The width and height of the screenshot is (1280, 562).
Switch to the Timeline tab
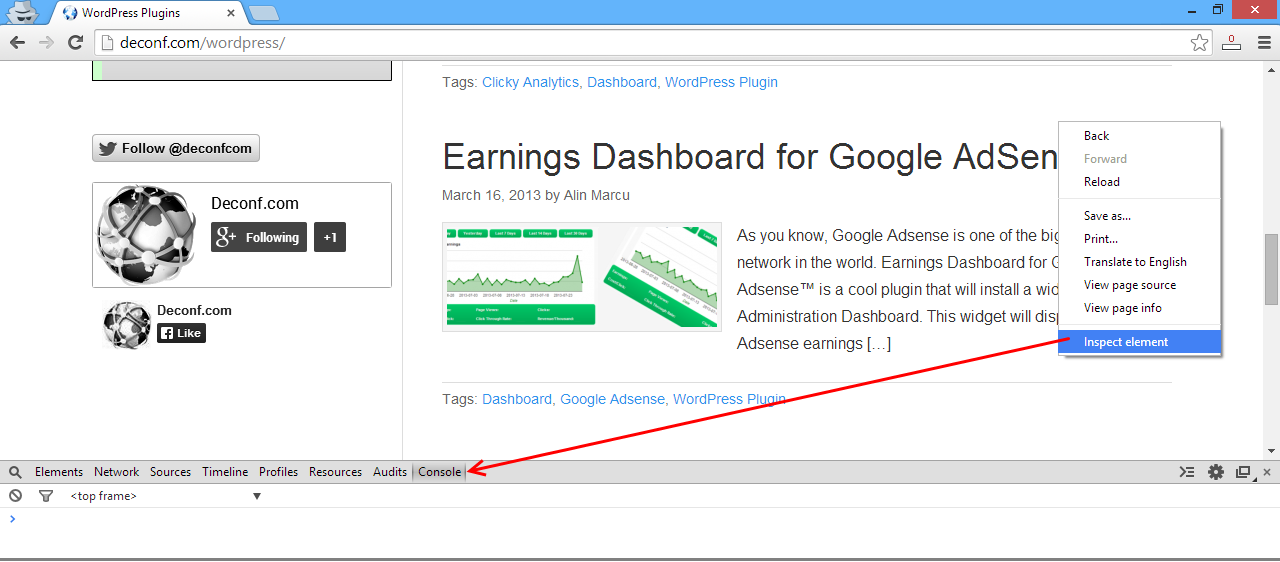tap(225, 472)
